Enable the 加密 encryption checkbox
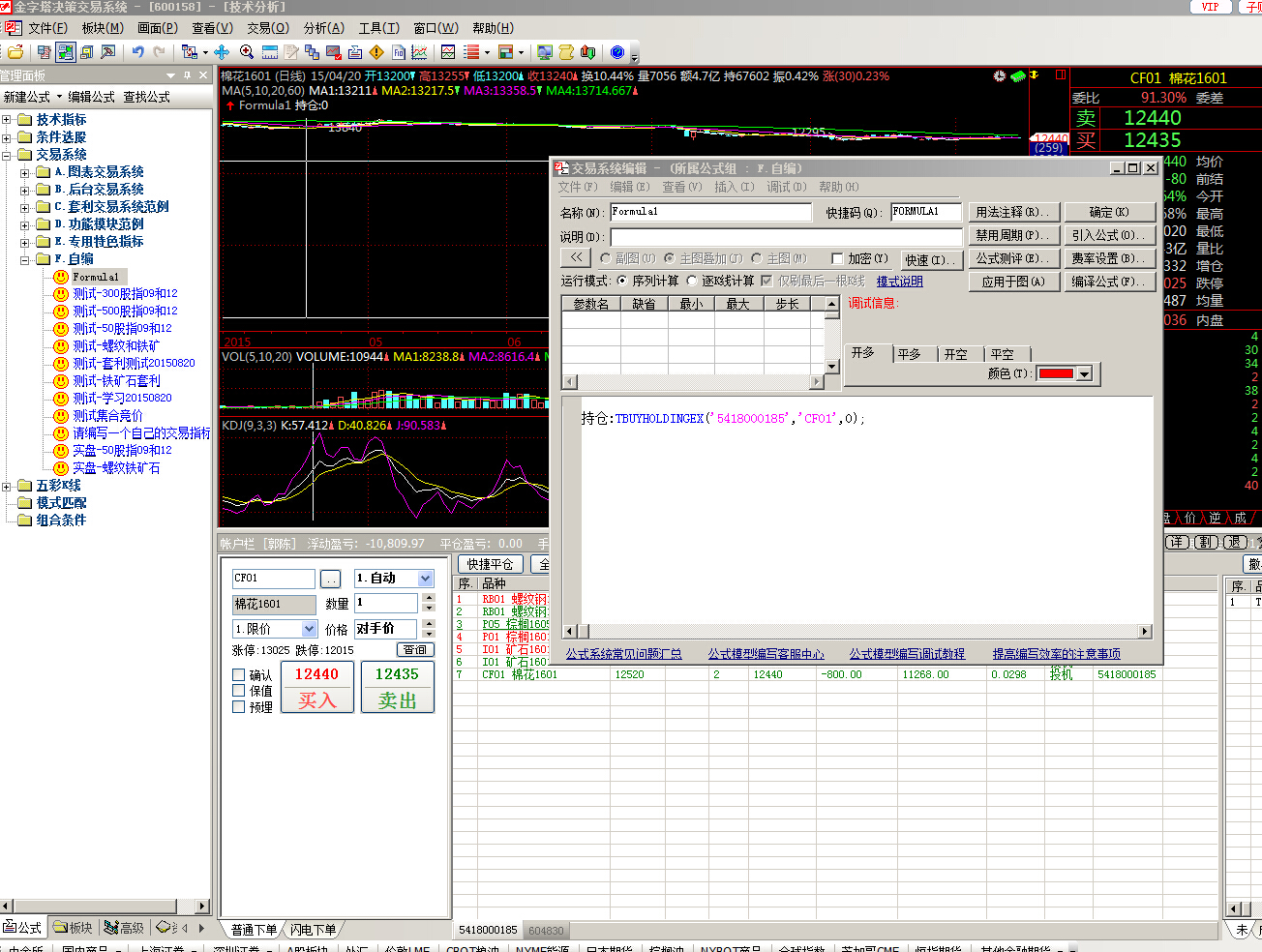Image resolution: width=1262 pixels, height=952 pixels. click(x=838, y=258)
